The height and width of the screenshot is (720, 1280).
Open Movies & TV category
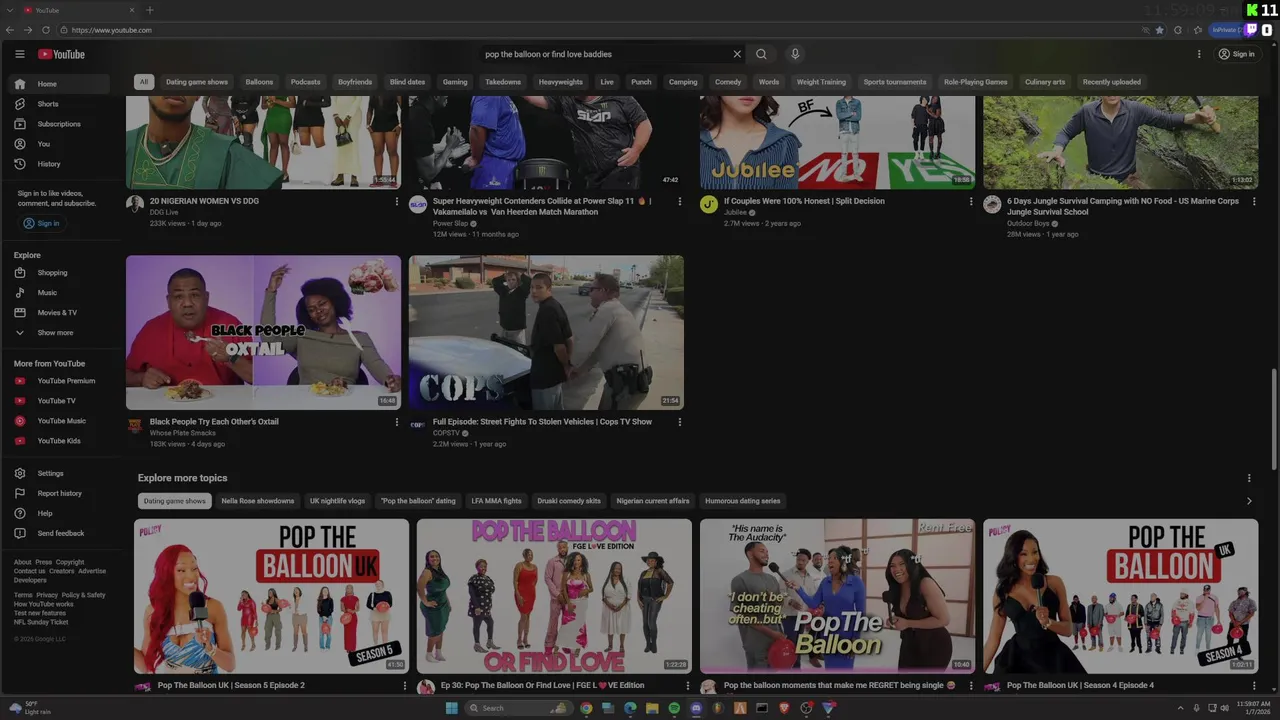[x=61, y=313]
